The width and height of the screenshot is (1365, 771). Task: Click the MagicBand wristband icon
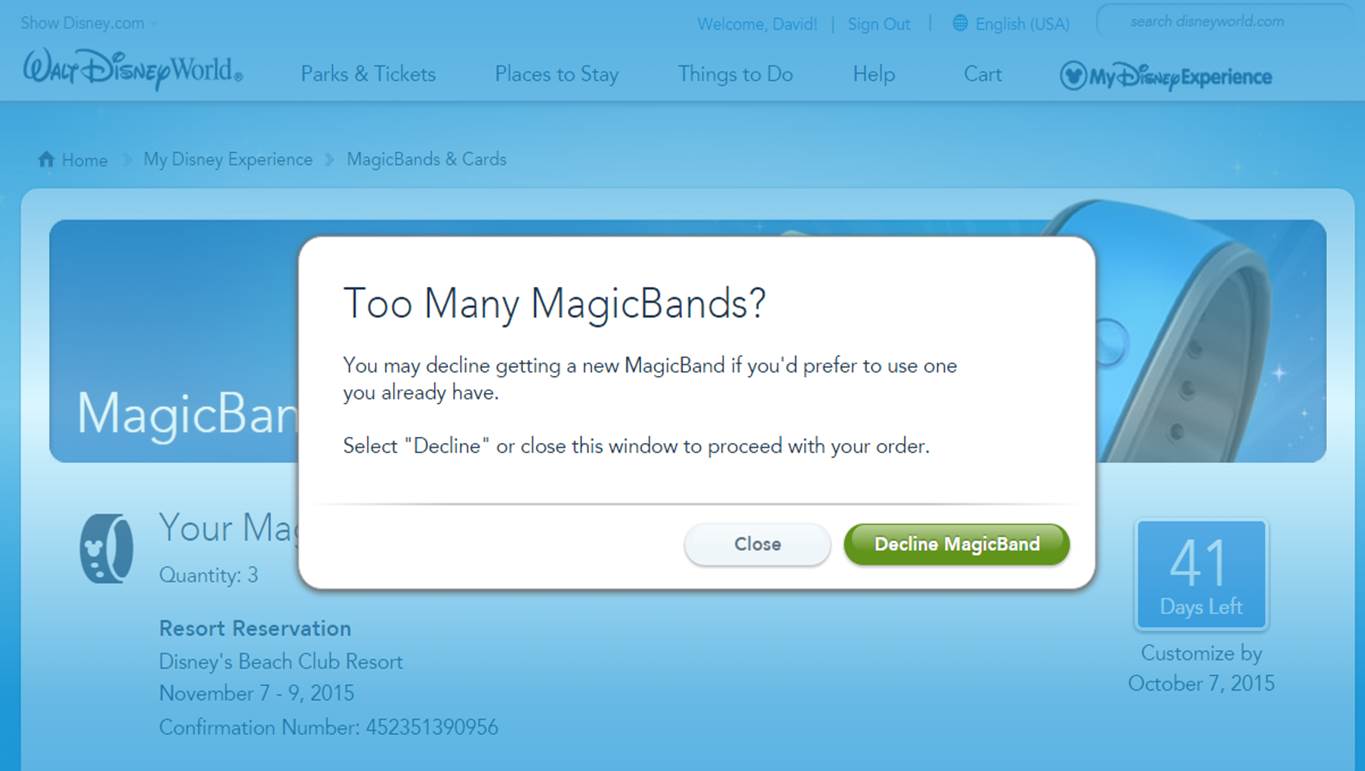(107, 548)
